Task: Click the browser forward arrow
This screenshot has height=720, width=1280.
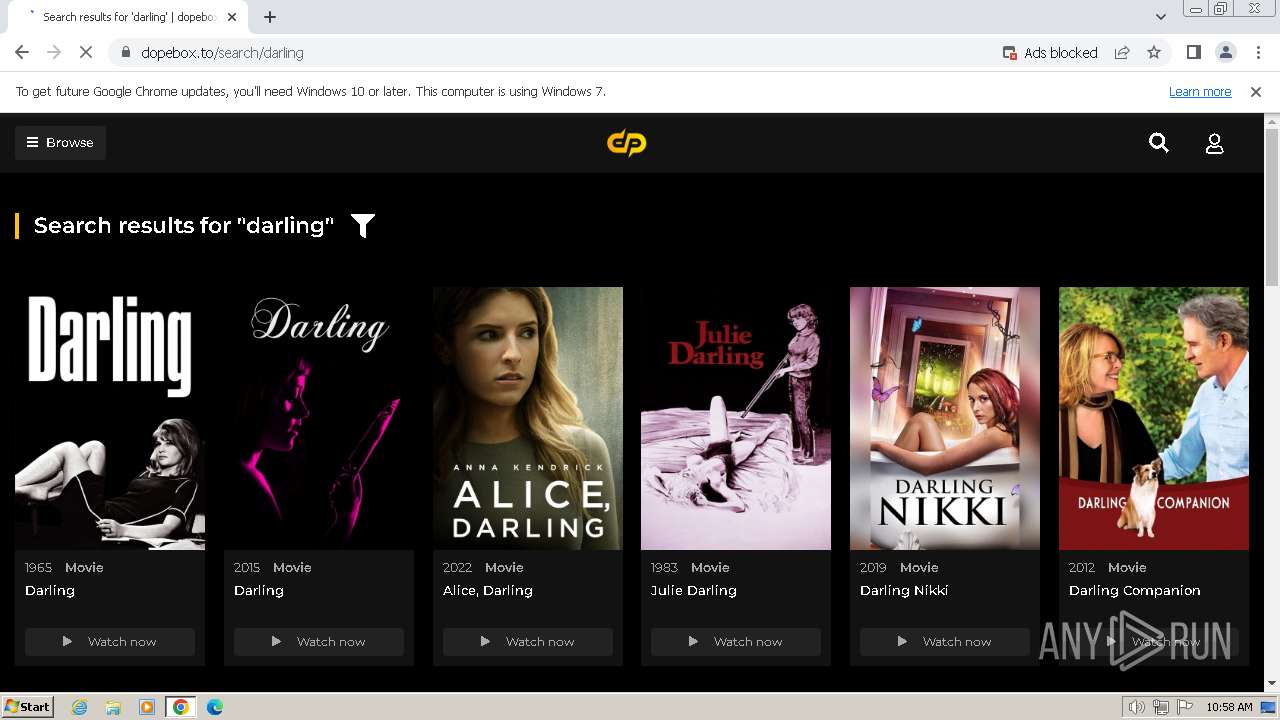Action: (54, 52)
